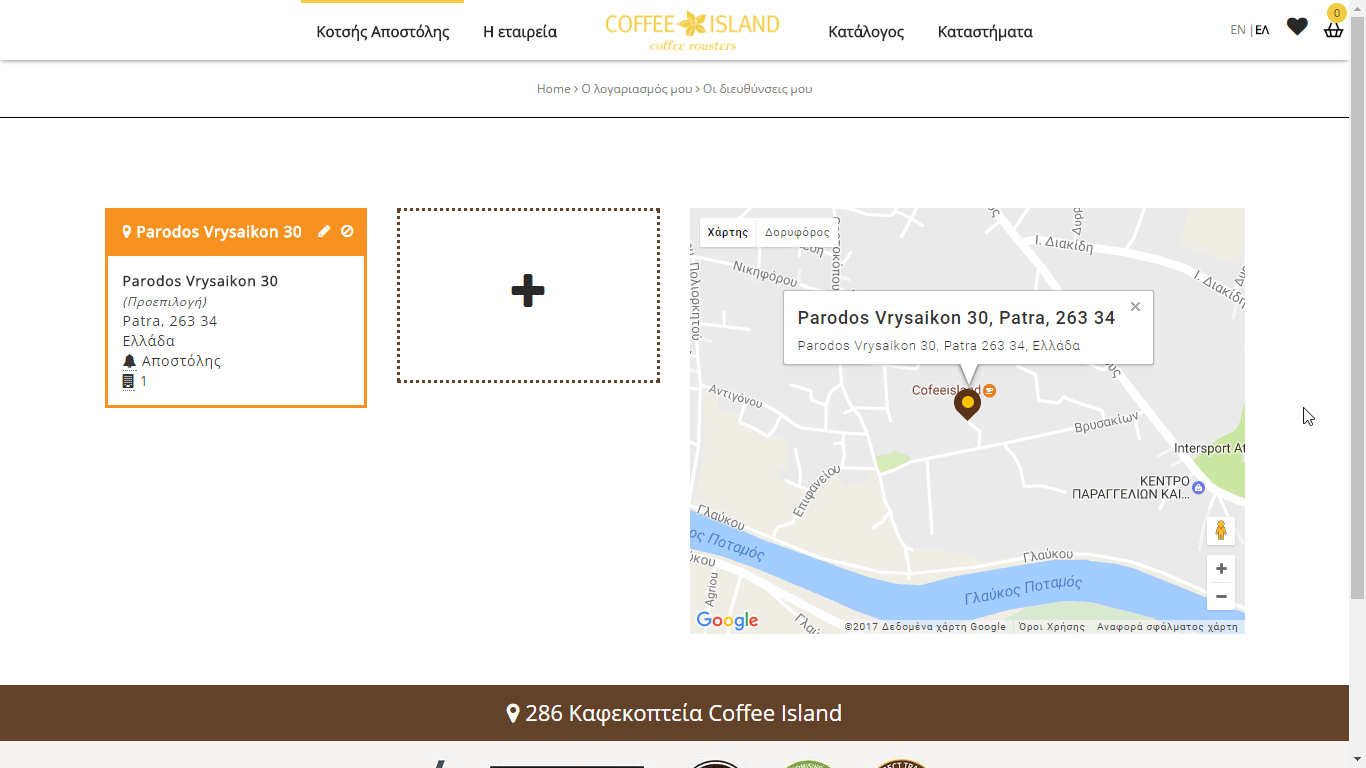Screen dimensions: 1366x768
Task: Click the delete circle icon on address card
Action: [347, 231]
